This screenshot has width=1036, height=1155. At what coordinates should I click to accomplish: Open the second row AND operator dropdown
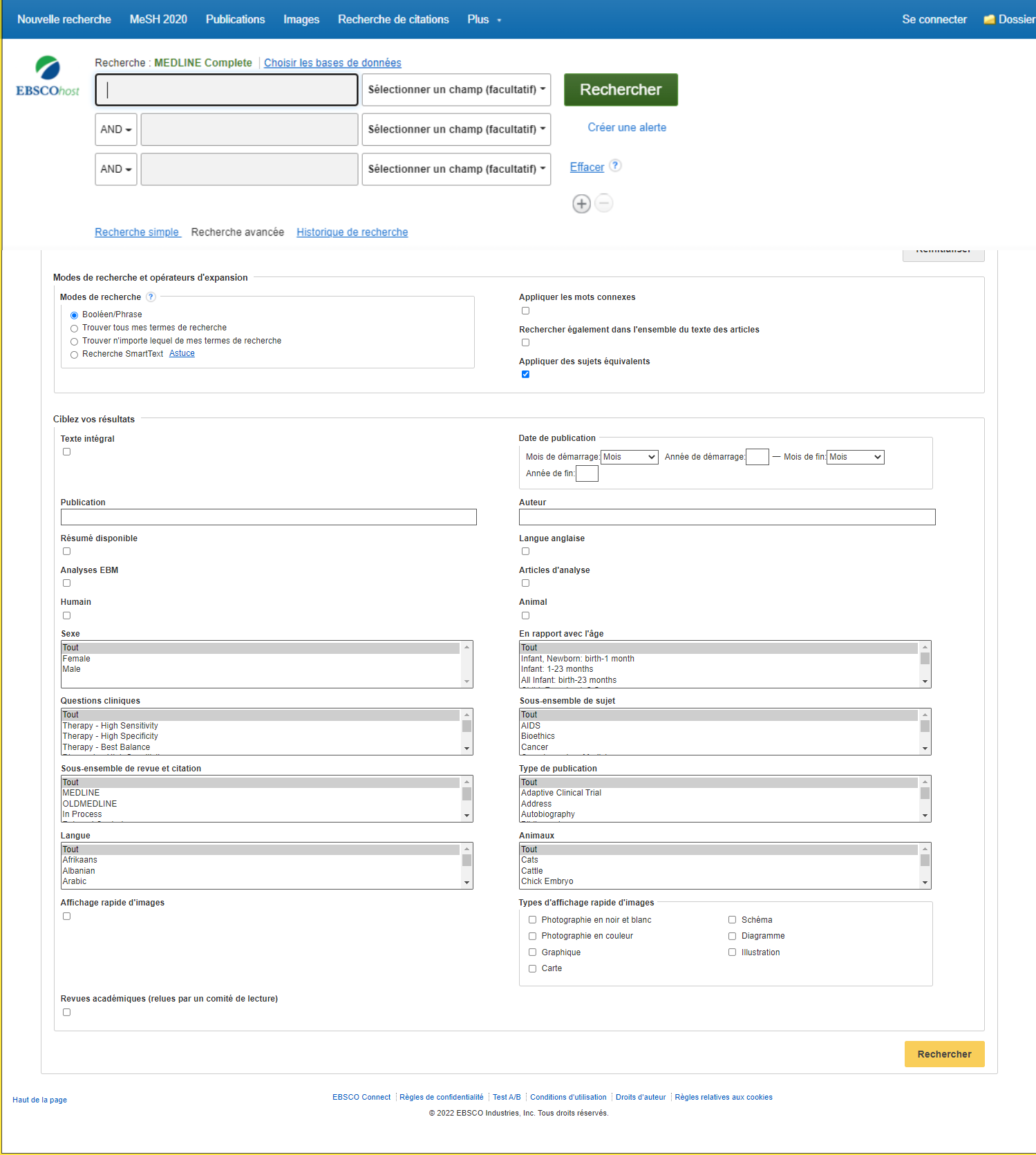tap(116, 129)
